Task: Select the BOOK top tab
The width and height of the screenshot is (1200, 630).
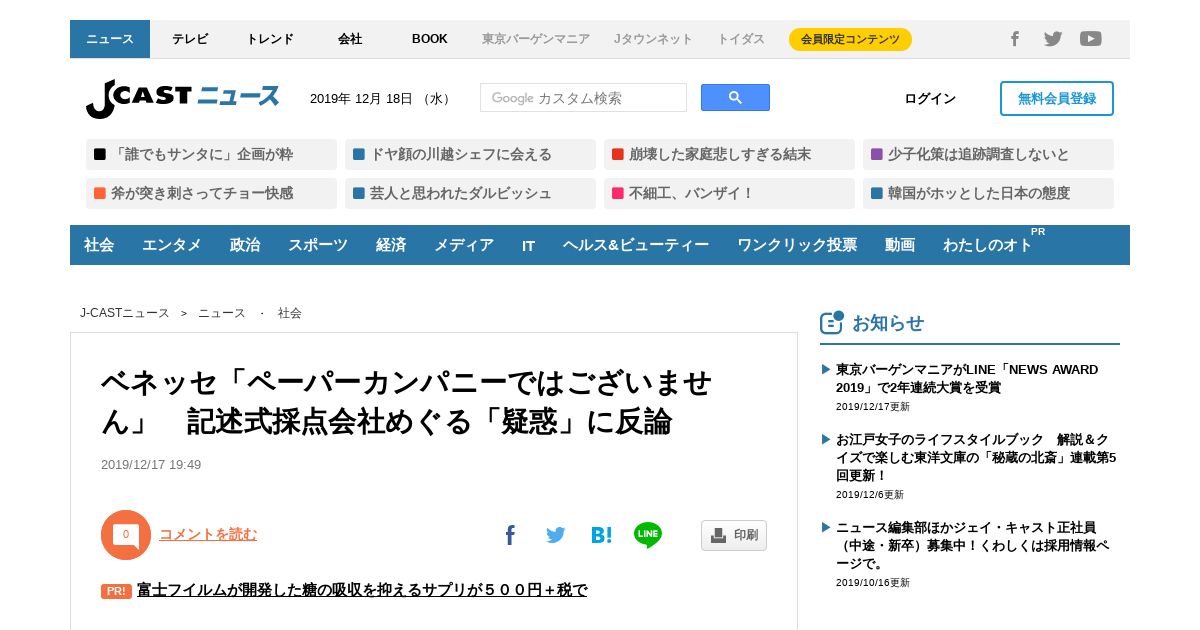Action: point(430,39)
